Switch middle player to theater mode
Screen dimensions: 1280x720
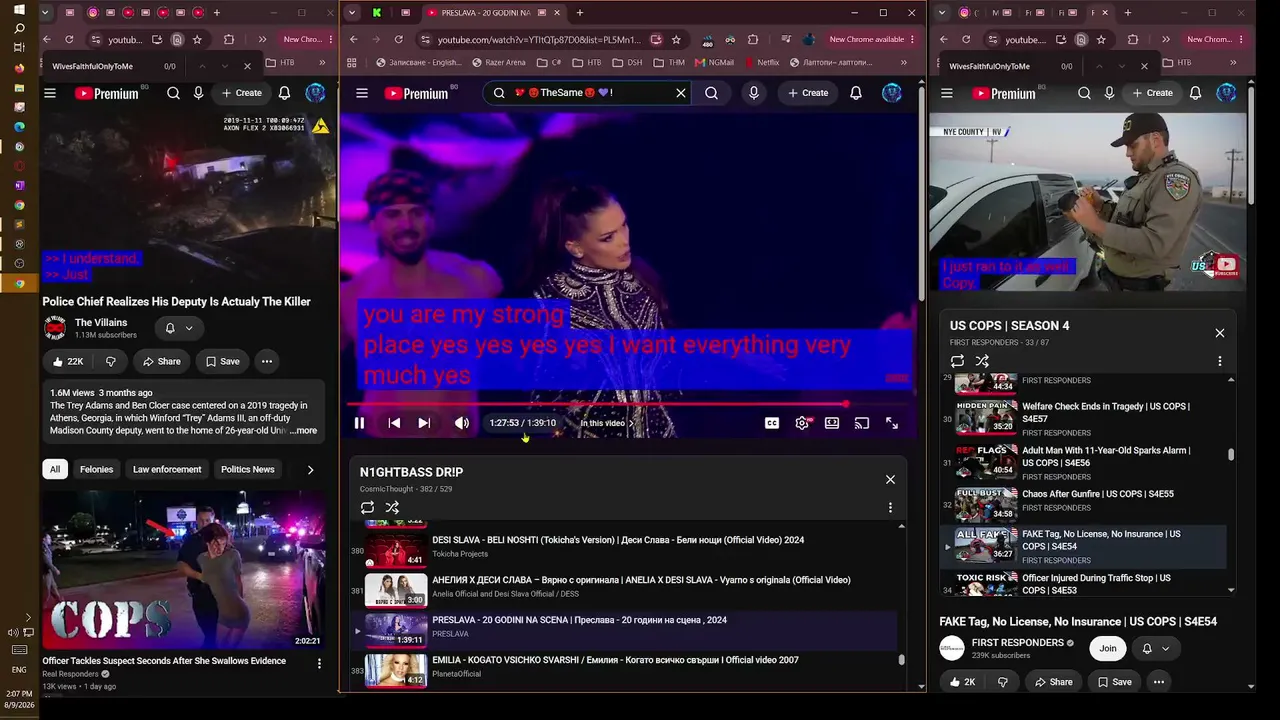(x=832, y=423)
